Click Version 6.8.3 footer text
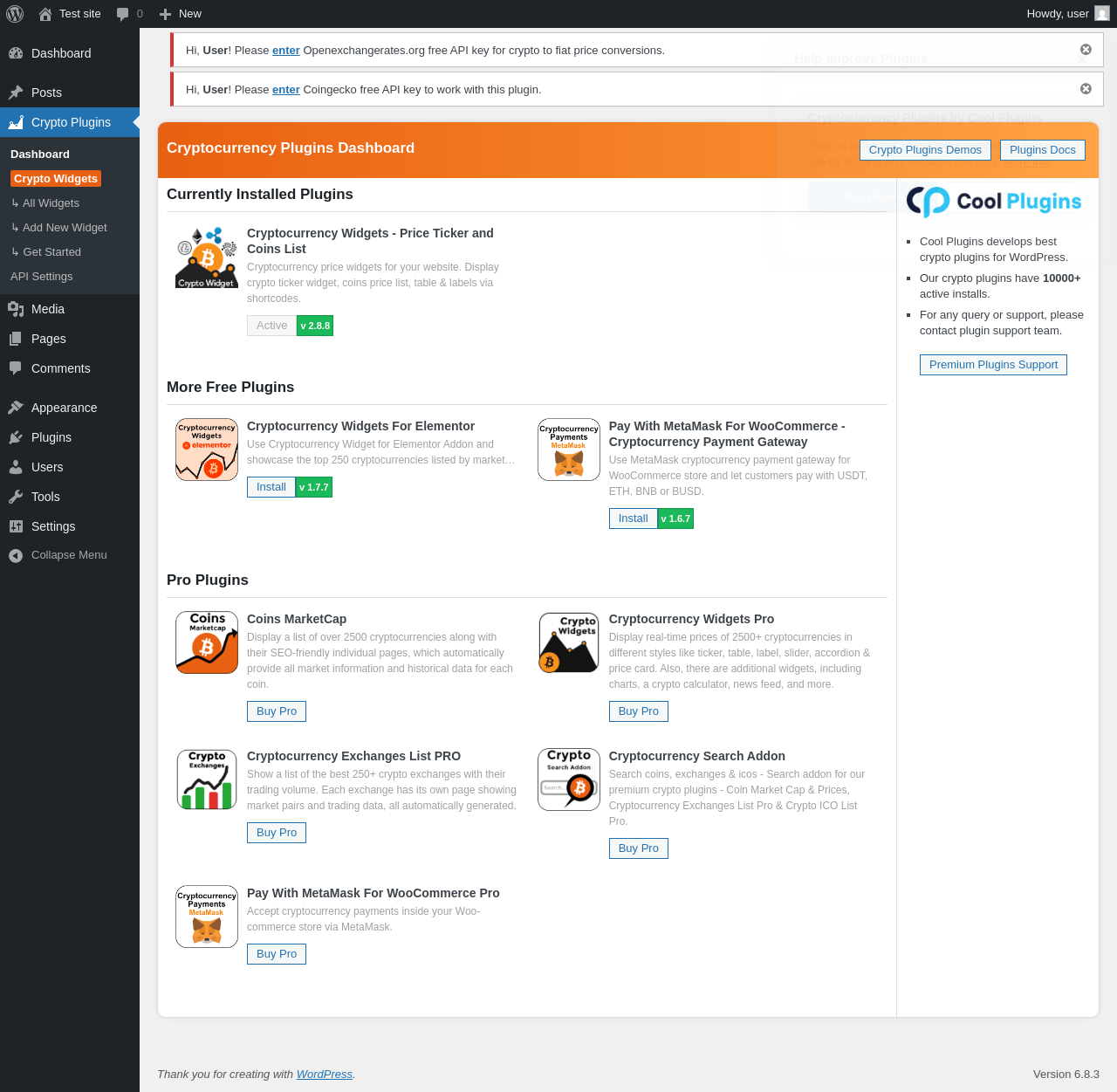This screenshot has width=1117, height=1092. [x=1066, y=1075]
